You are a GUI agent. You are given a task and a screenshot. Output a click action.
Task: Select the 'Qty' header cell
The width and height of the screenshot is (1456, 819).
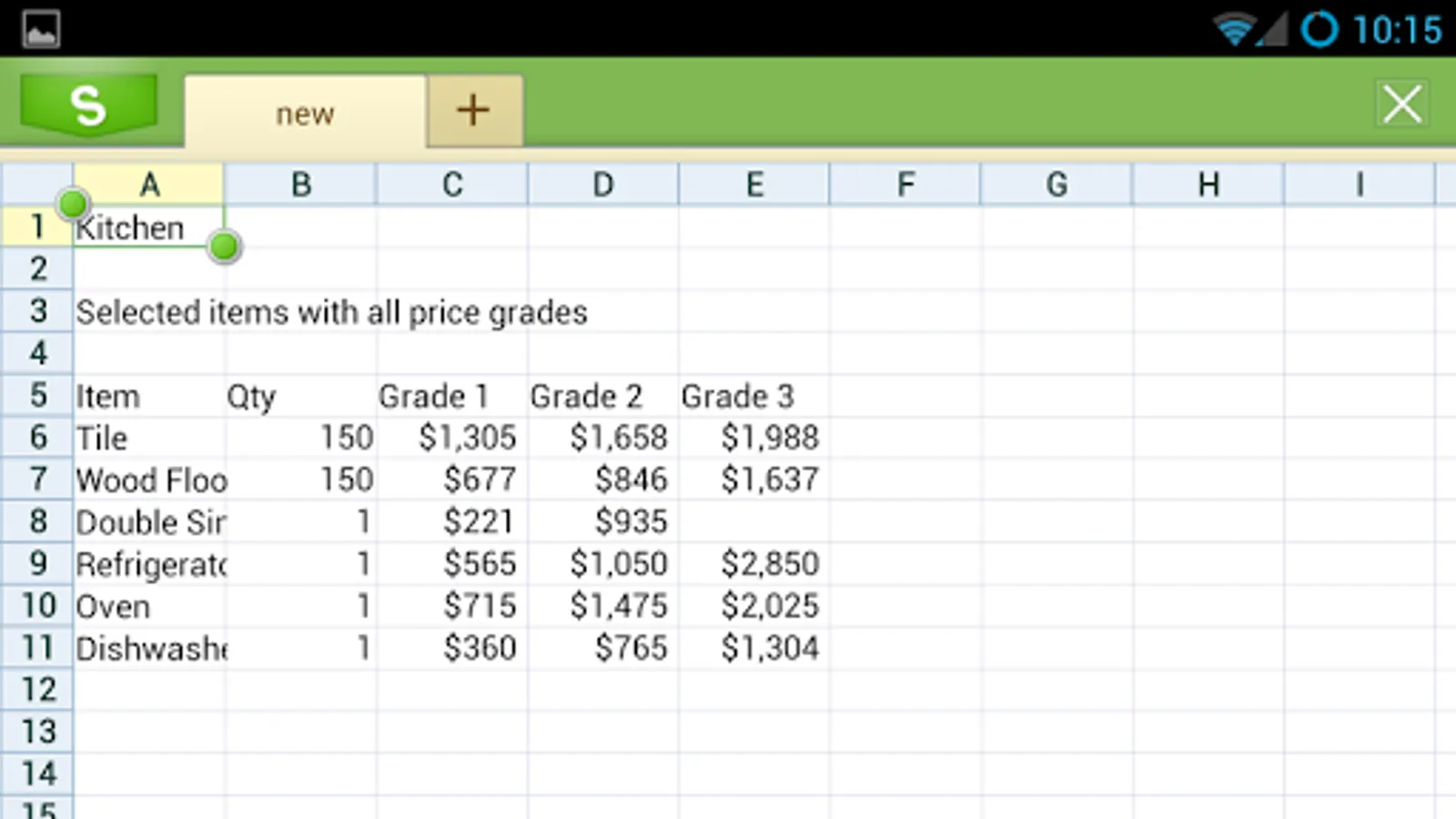(301, 396)
